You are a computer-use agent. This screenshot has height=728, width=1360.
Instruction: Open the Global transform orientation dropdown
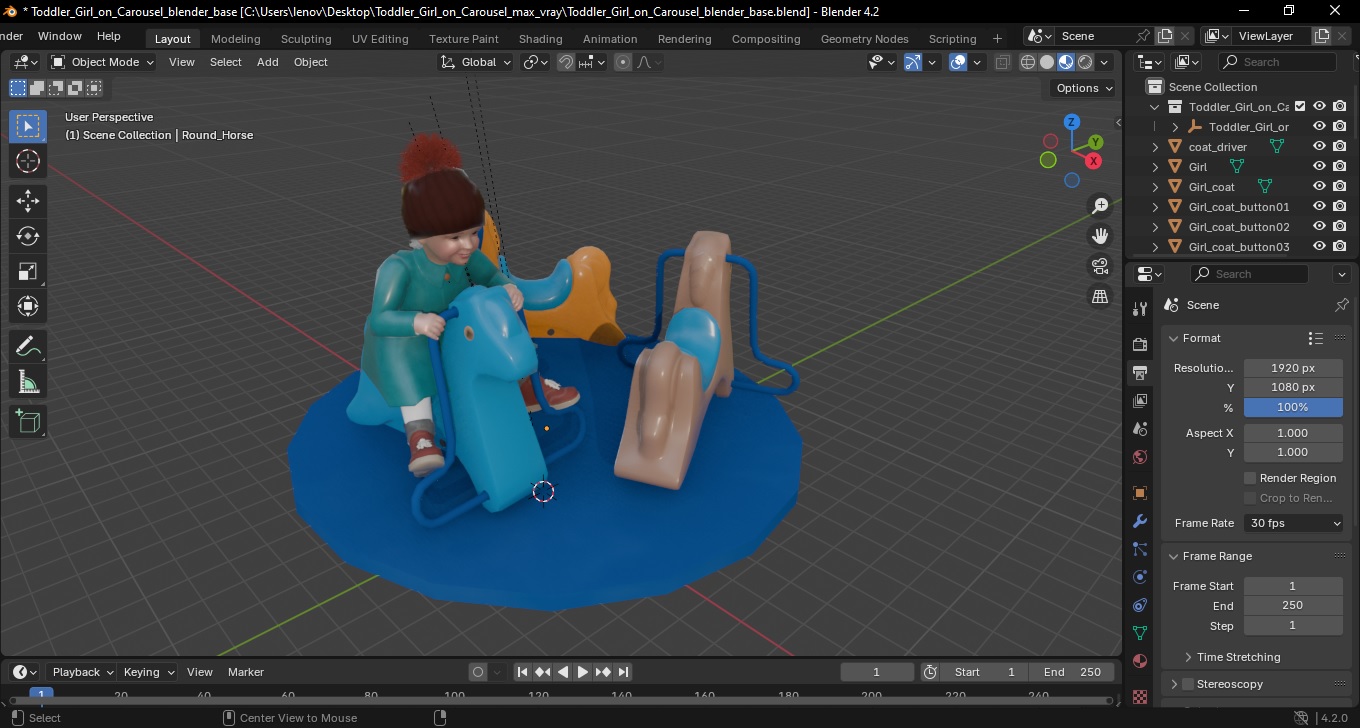point(476,62)
